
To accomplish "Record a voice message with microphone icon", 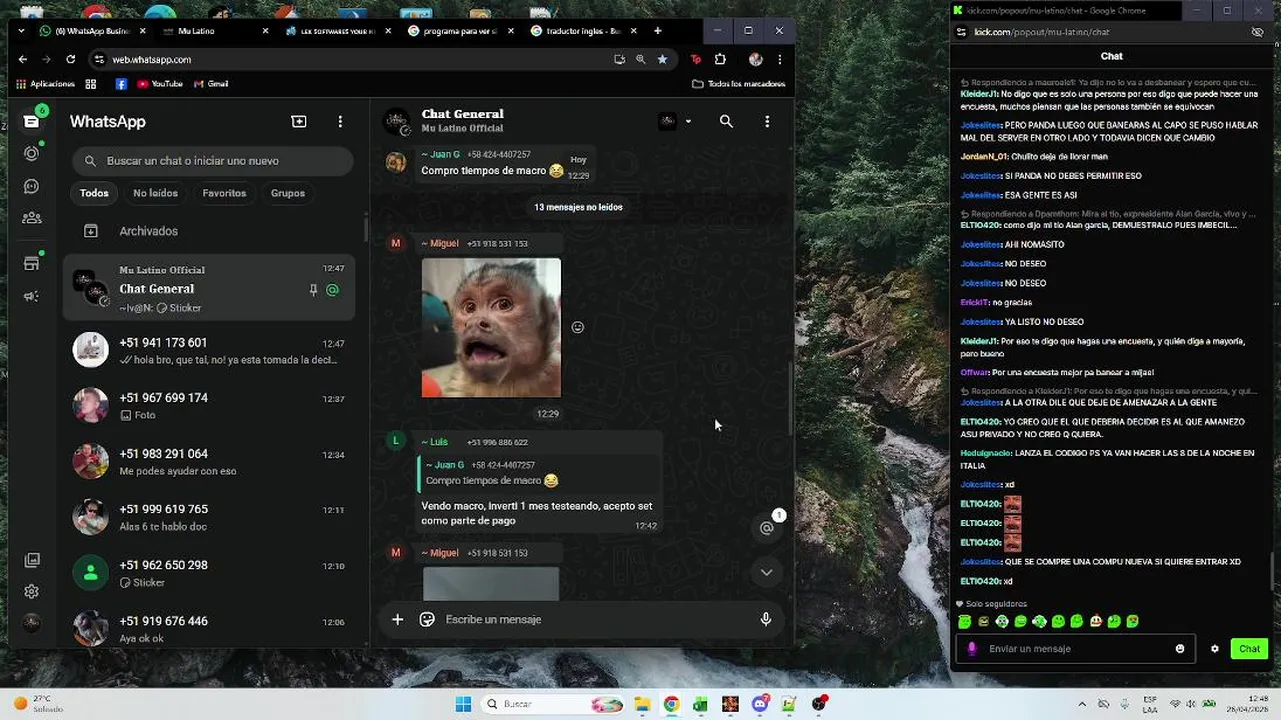I will [x=765, y=619].
